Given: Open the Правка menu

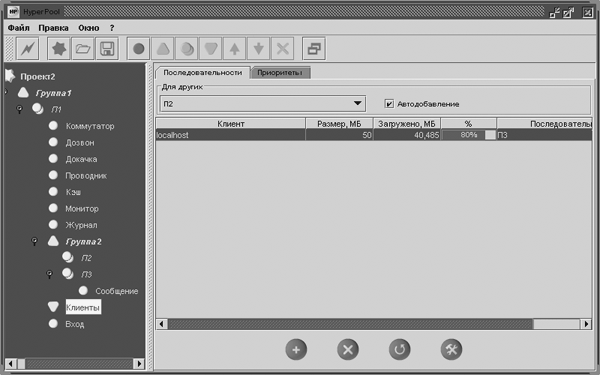Looking at the screenshot, I should (54, 28).
